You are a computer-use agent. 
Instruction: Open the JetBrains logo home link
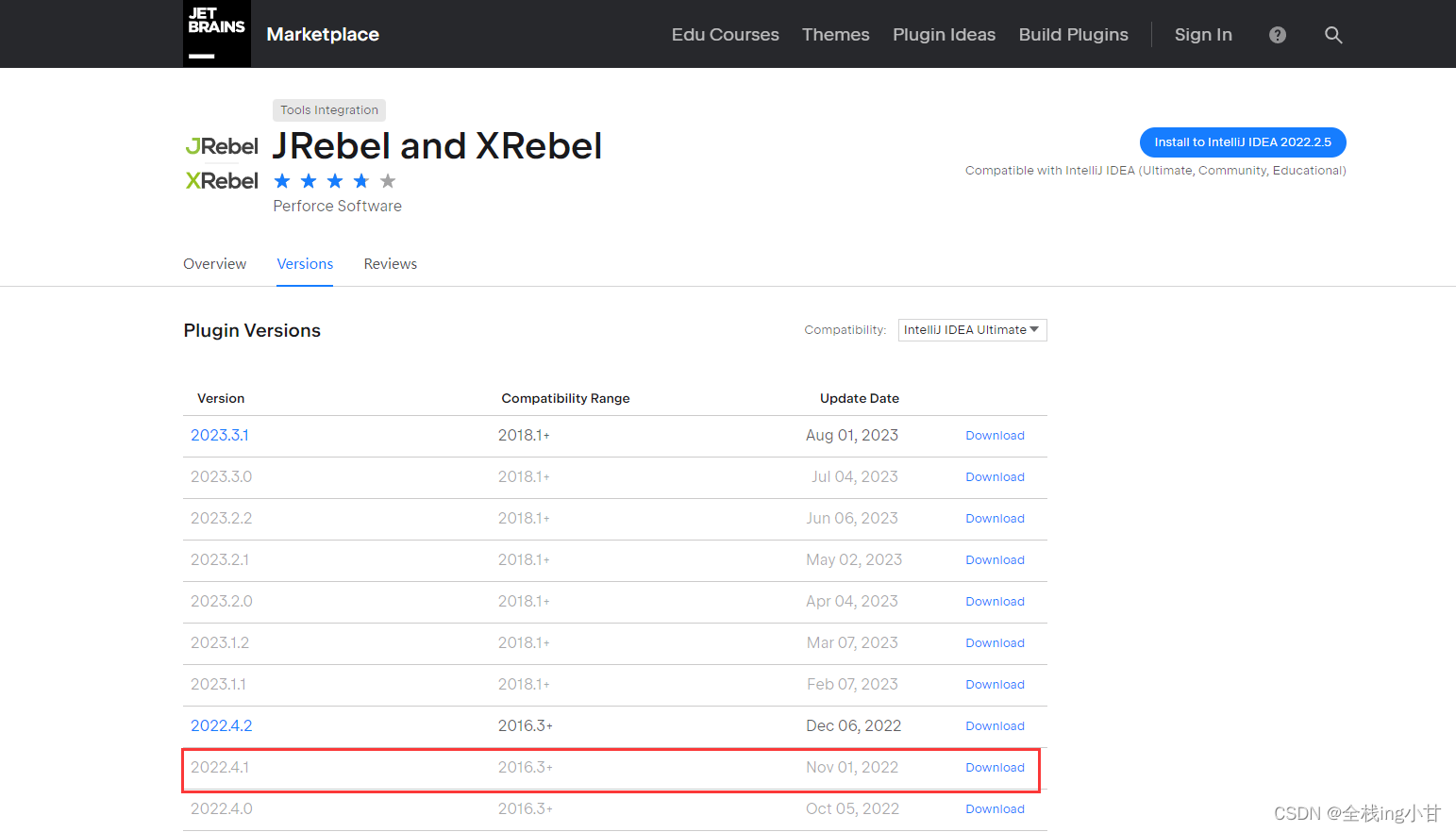click(x=217, y=34)
